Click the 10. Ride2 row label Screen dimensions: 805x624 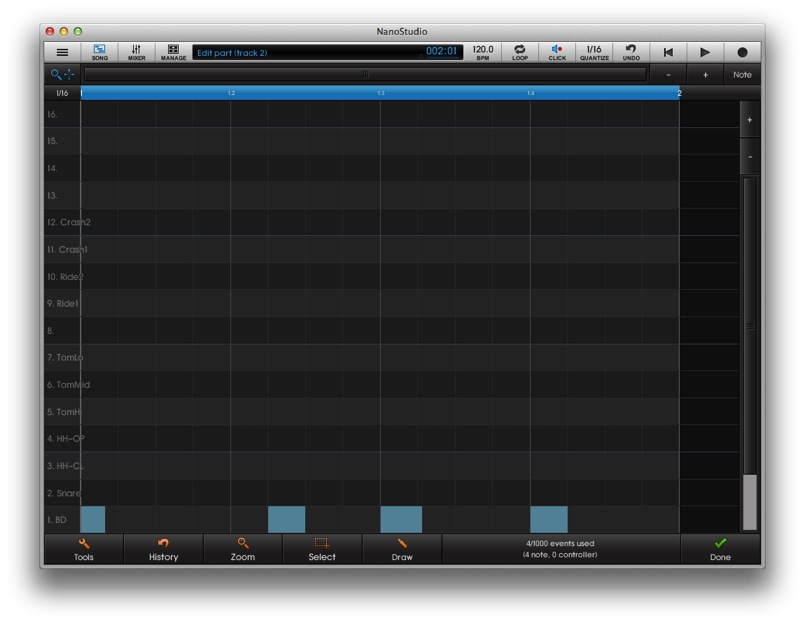(x=65, y=277)
